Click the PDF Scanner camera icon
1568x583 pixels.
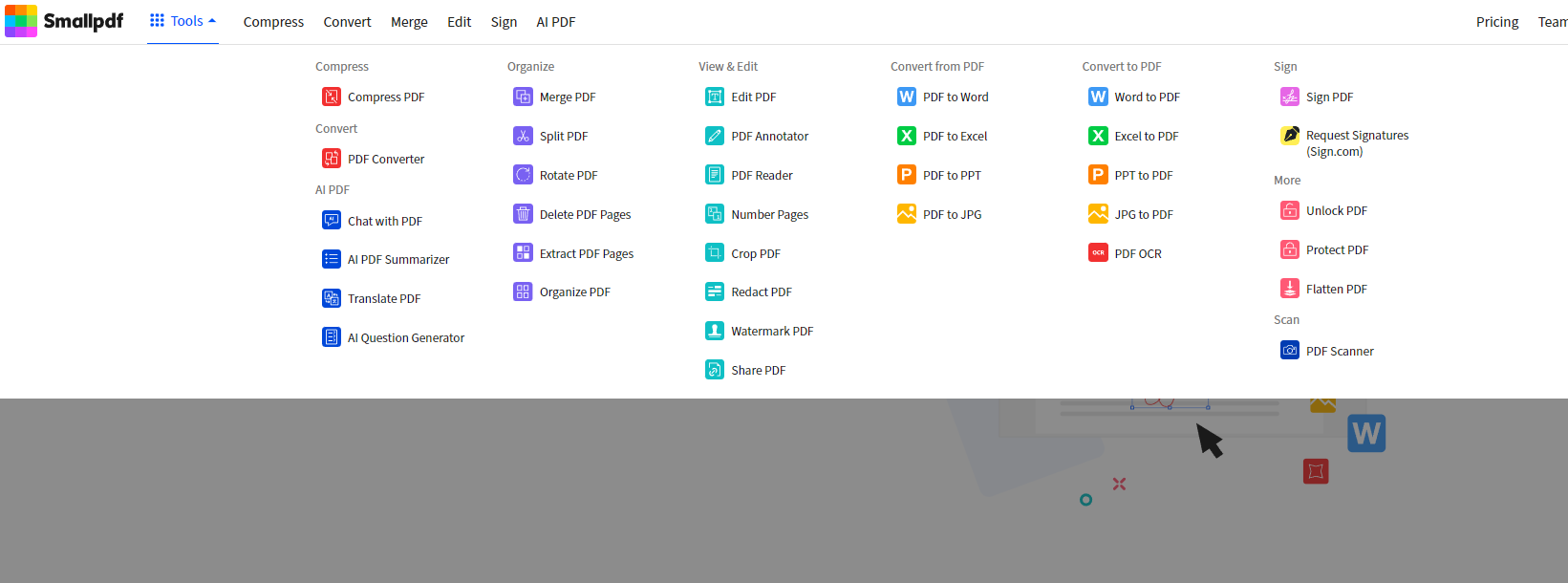(1289, 351)
